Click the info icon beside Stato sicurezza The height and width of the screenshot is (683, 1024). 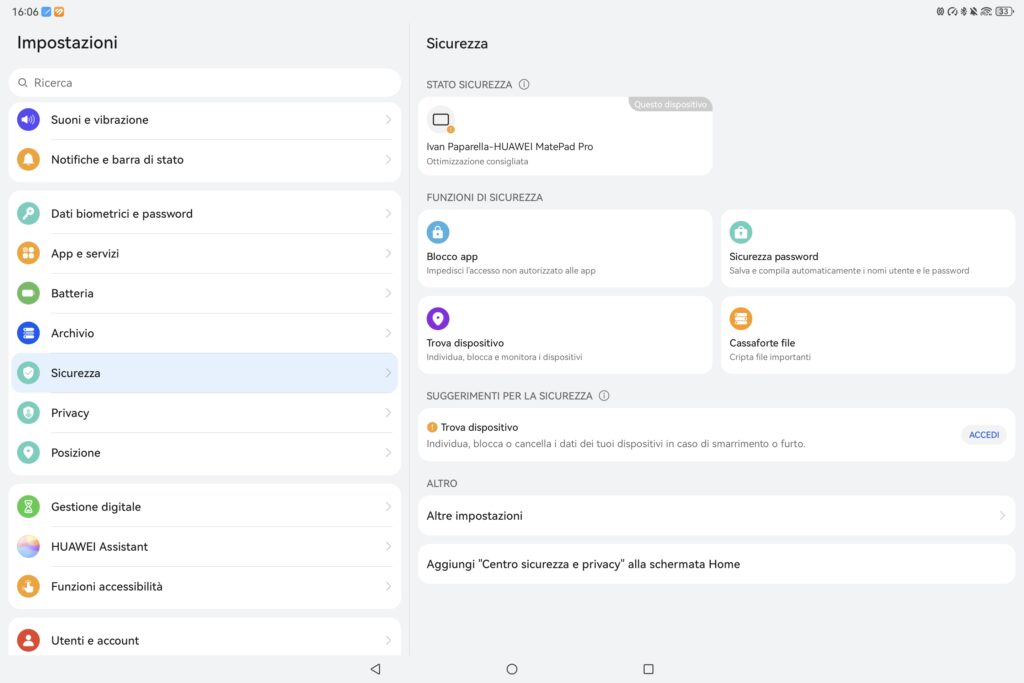pos(524,85)
